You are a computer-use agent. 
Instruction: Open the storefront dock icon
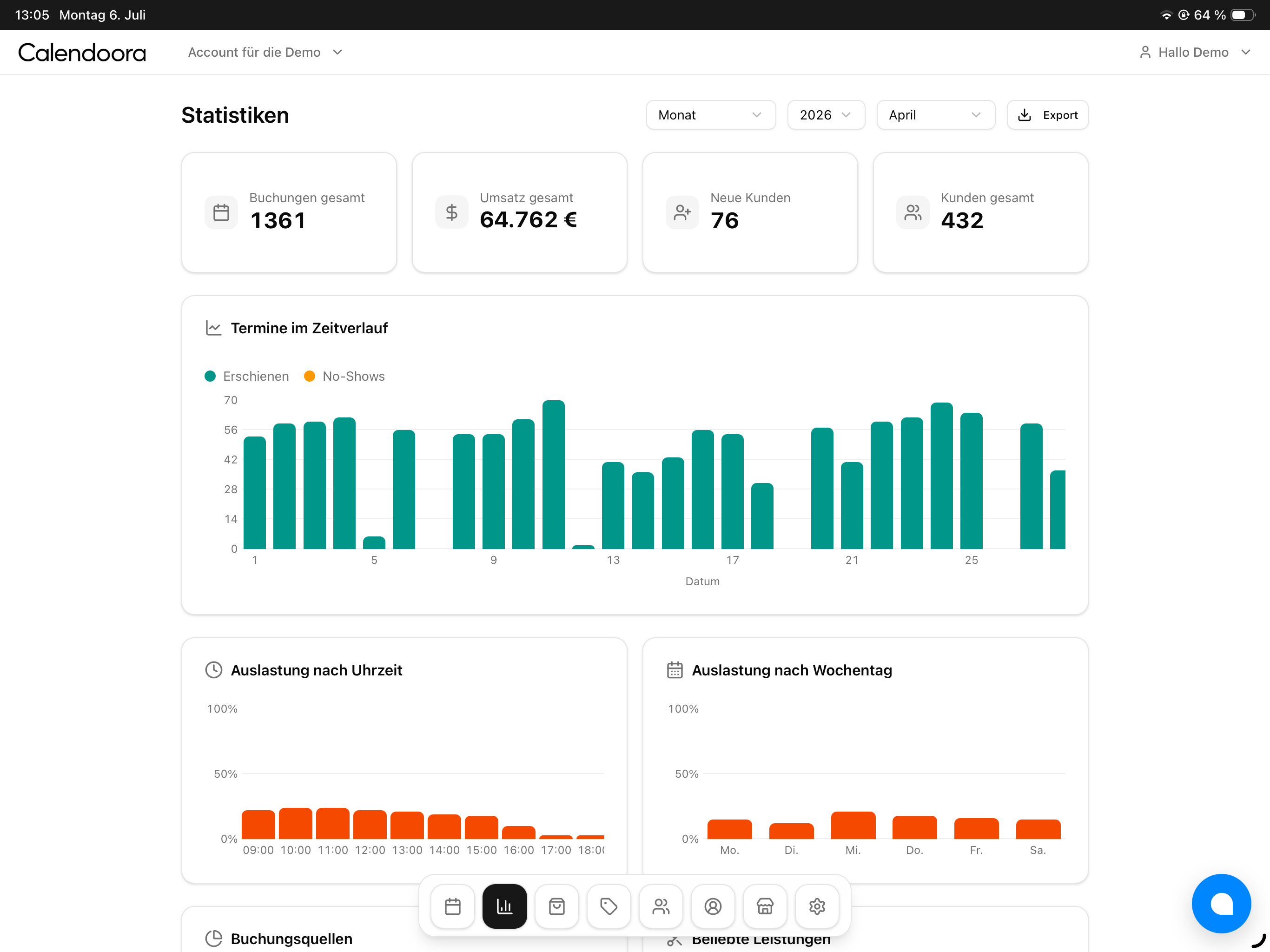[x=765, y=906]
